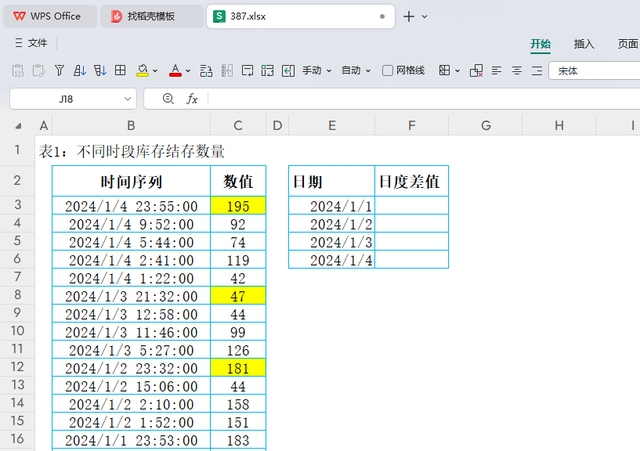Open the 手动 dropdown
Viewport: 640px width, 451px height.
[x=317, y=71]
